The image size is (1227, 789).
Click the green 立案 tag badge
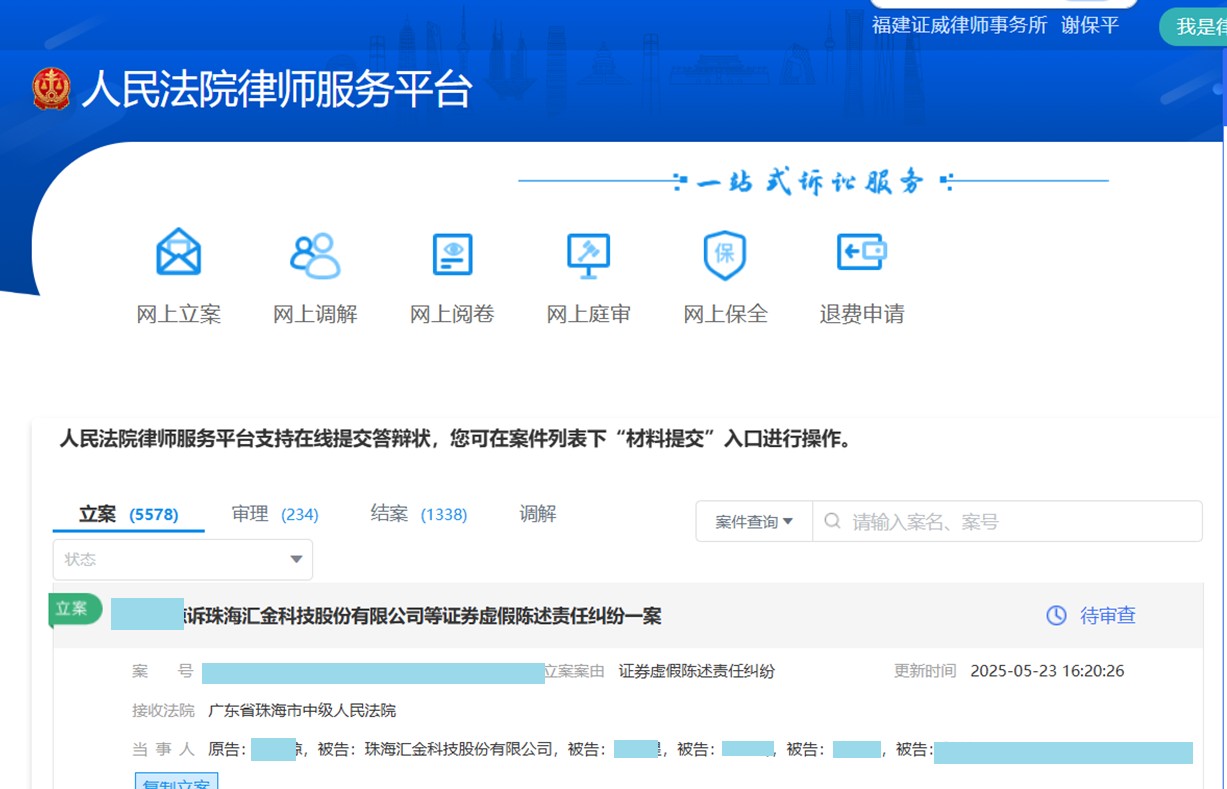coord(75,609)
